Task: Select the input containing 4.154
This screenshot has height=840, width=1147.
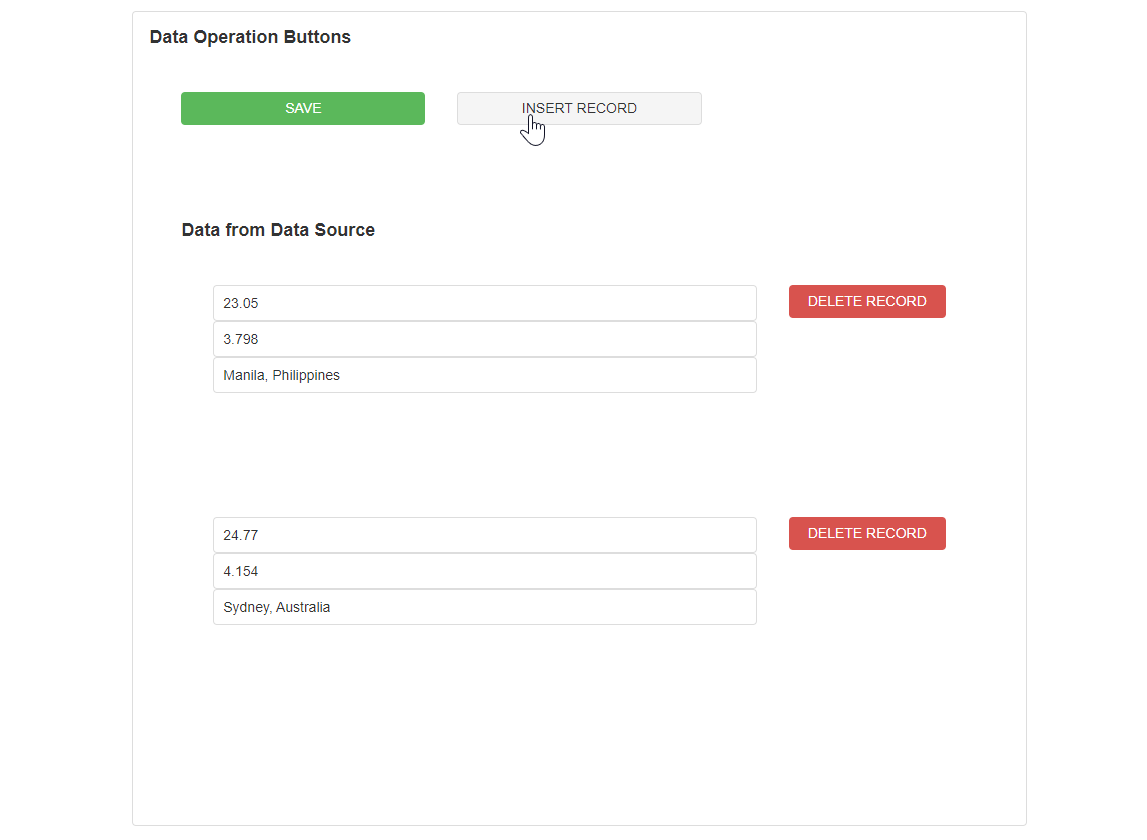Action: (484, 571)
